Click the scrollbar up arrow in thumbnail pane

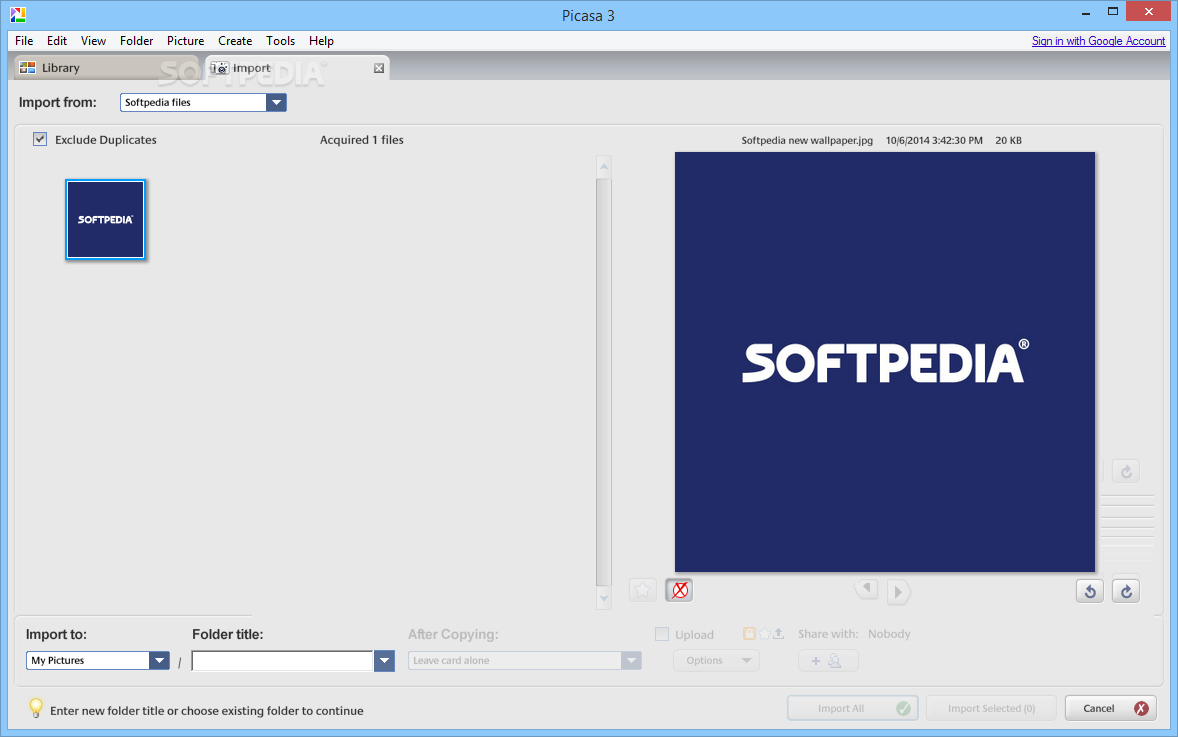point(603,167)
